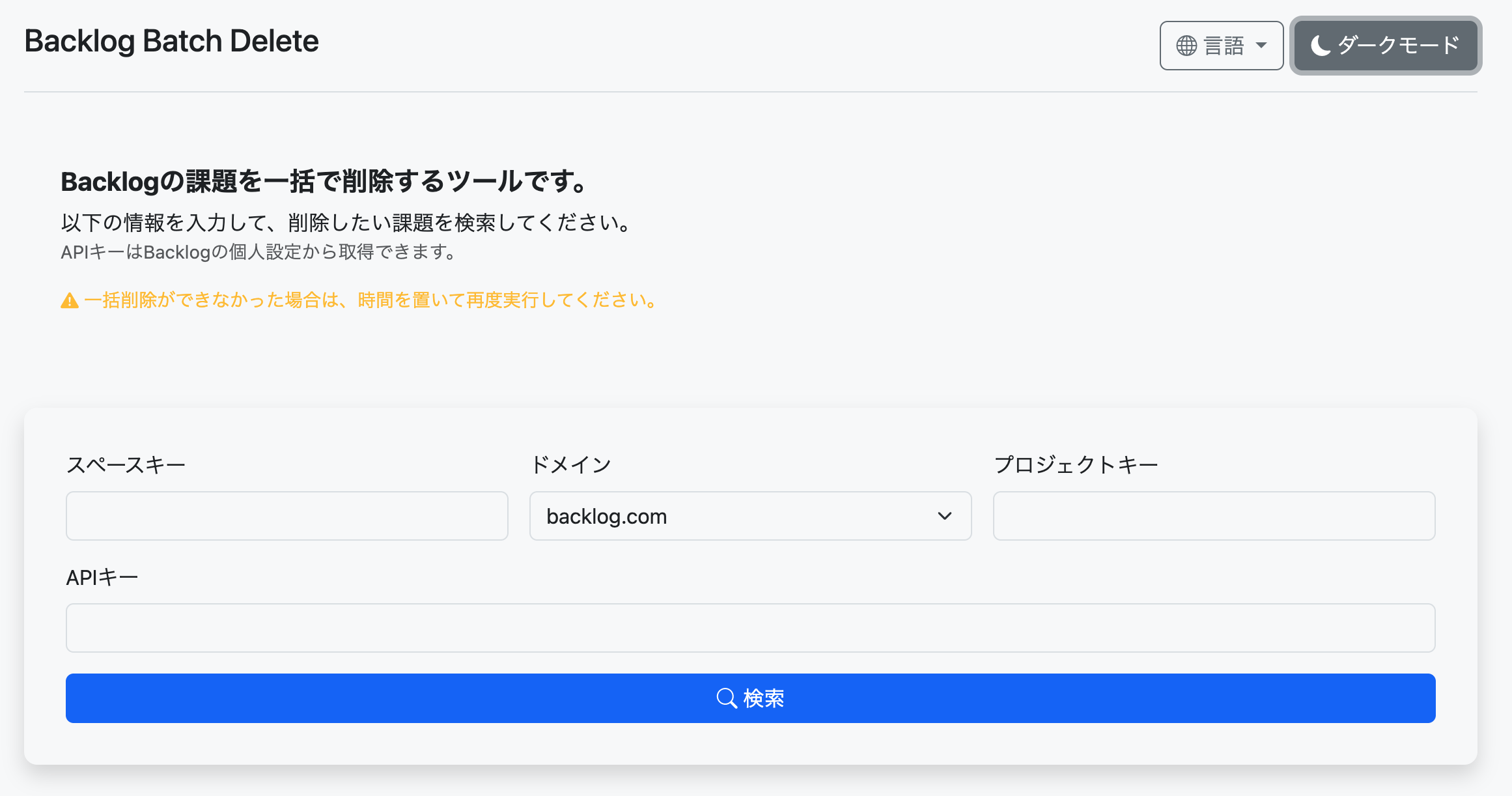Focus the プロジェクトキー input field

tap(1214, 516)
